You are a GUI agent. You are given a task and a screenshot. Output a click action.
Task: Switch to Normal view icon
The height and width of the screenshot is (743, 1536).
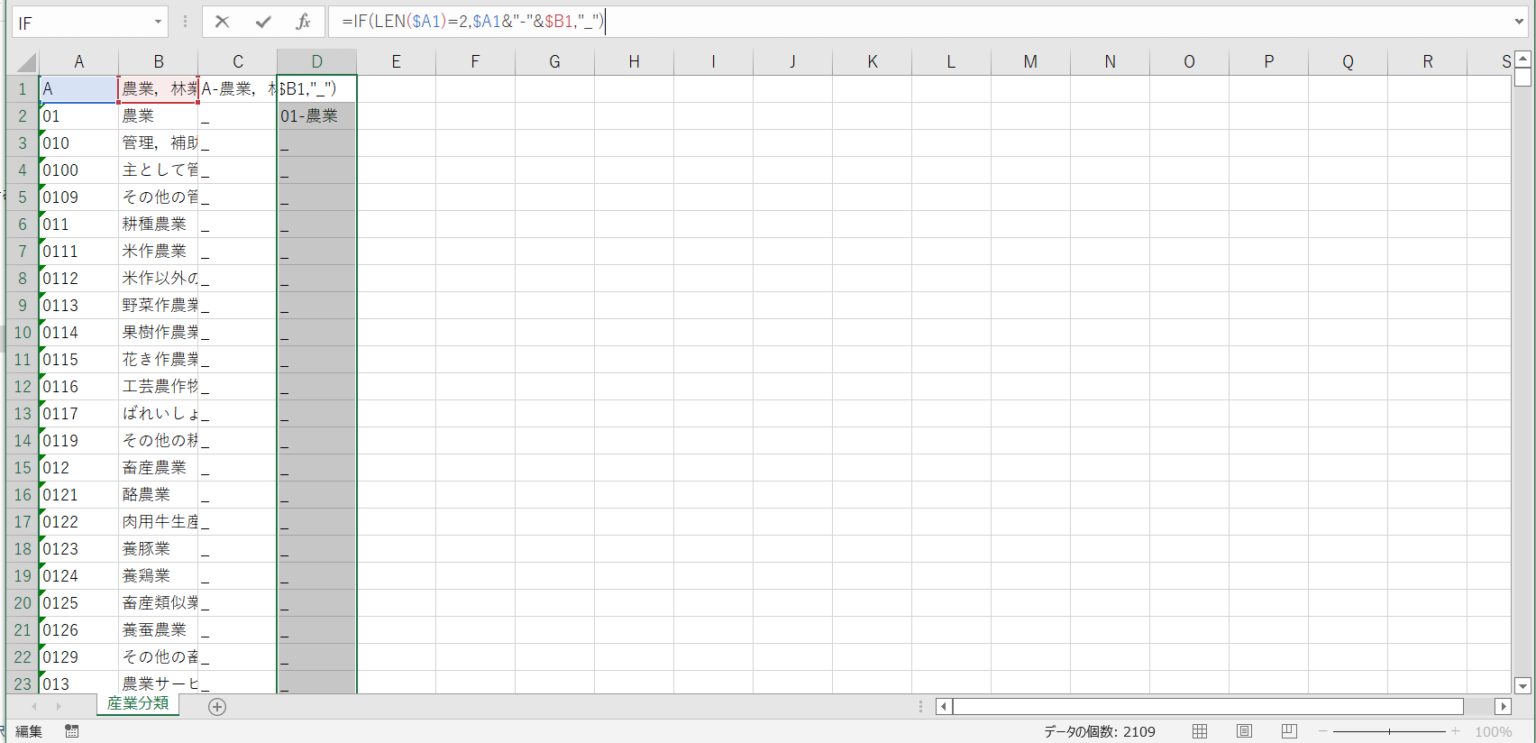click(1200, 732)
